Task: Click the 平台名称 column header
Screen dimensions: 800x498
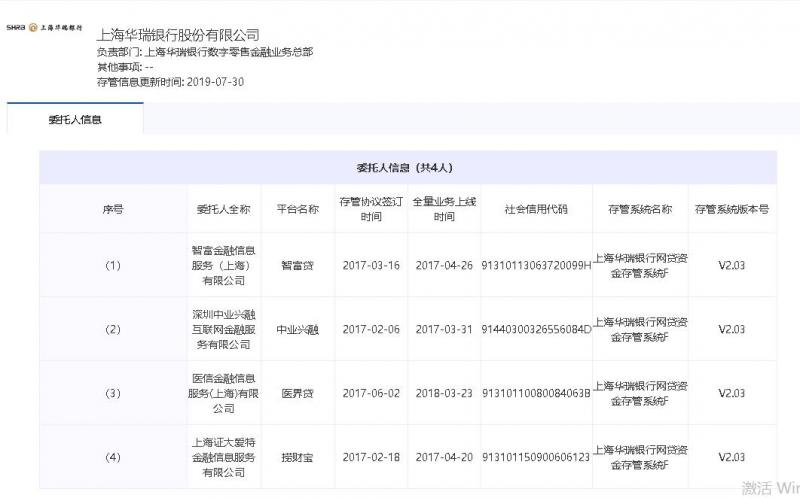Action: (297, 209)
